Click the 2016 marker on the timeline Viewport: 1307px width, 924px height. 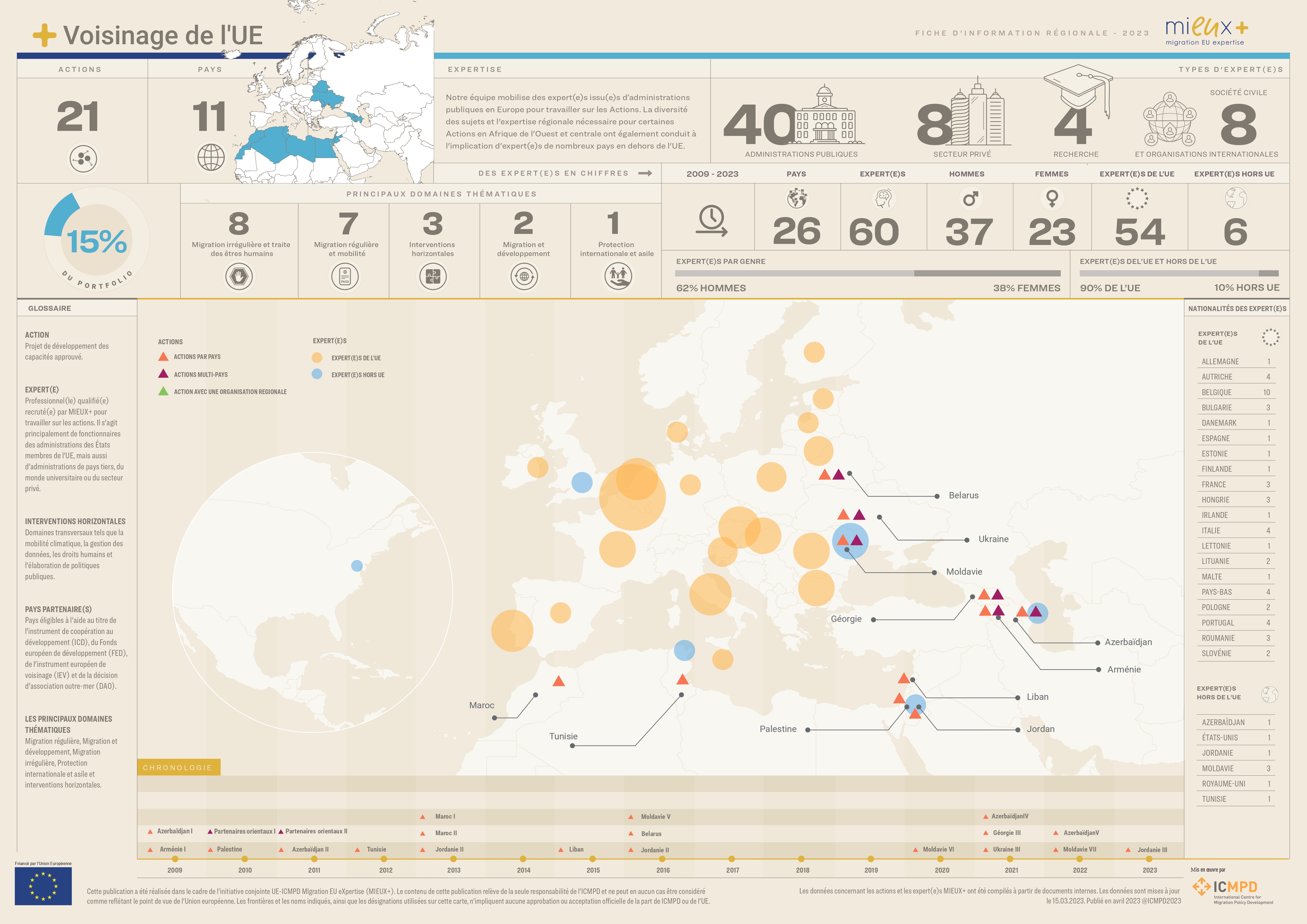662,859
